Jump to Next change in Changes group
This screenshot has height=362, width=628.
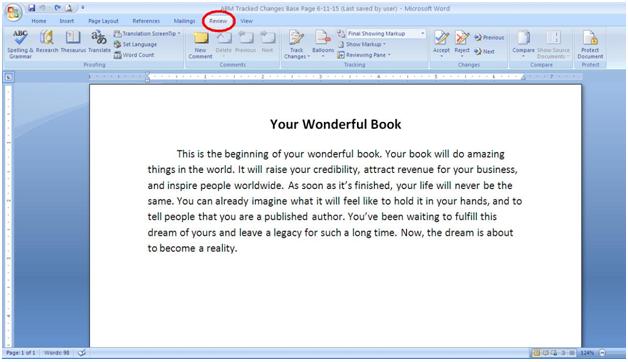coord(484,52)
